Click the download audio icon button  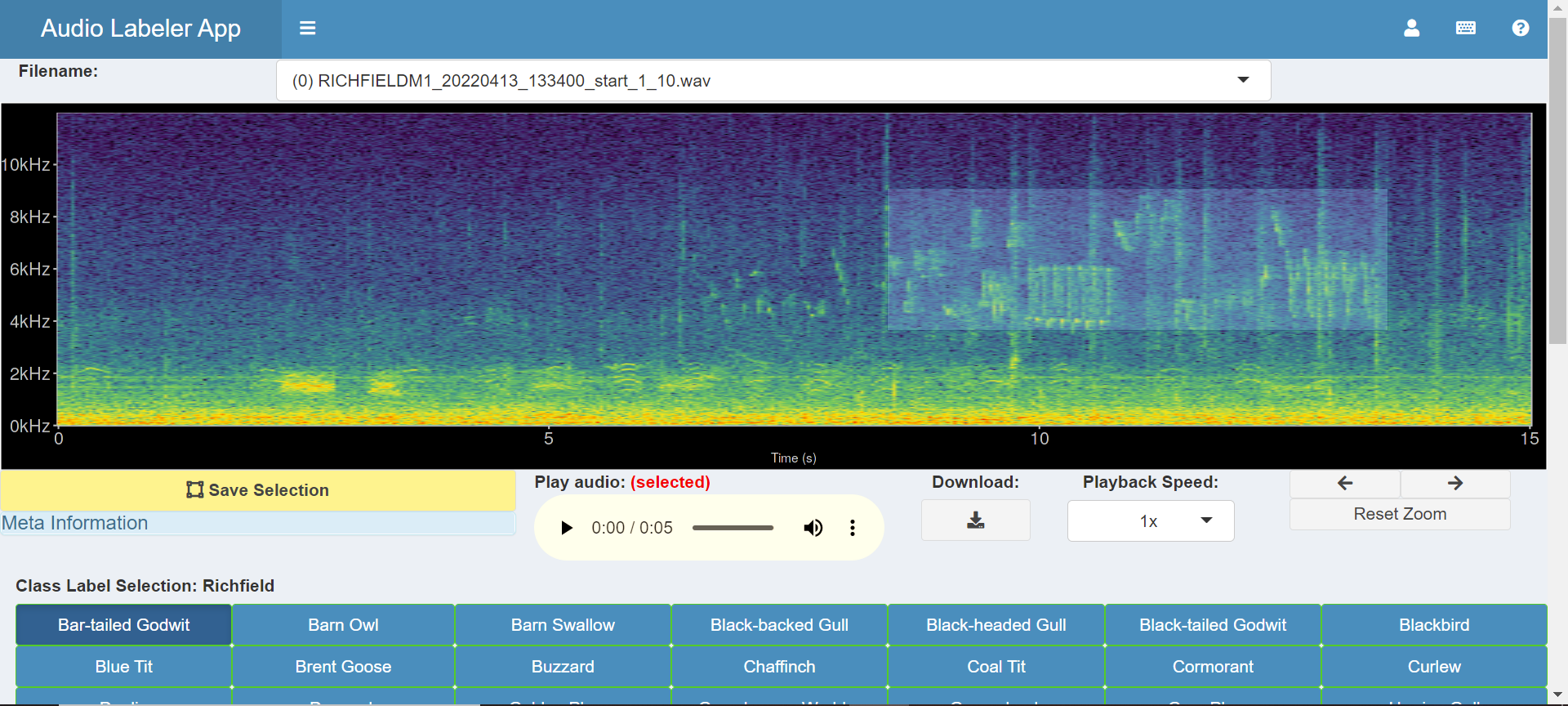click(976, 521)
